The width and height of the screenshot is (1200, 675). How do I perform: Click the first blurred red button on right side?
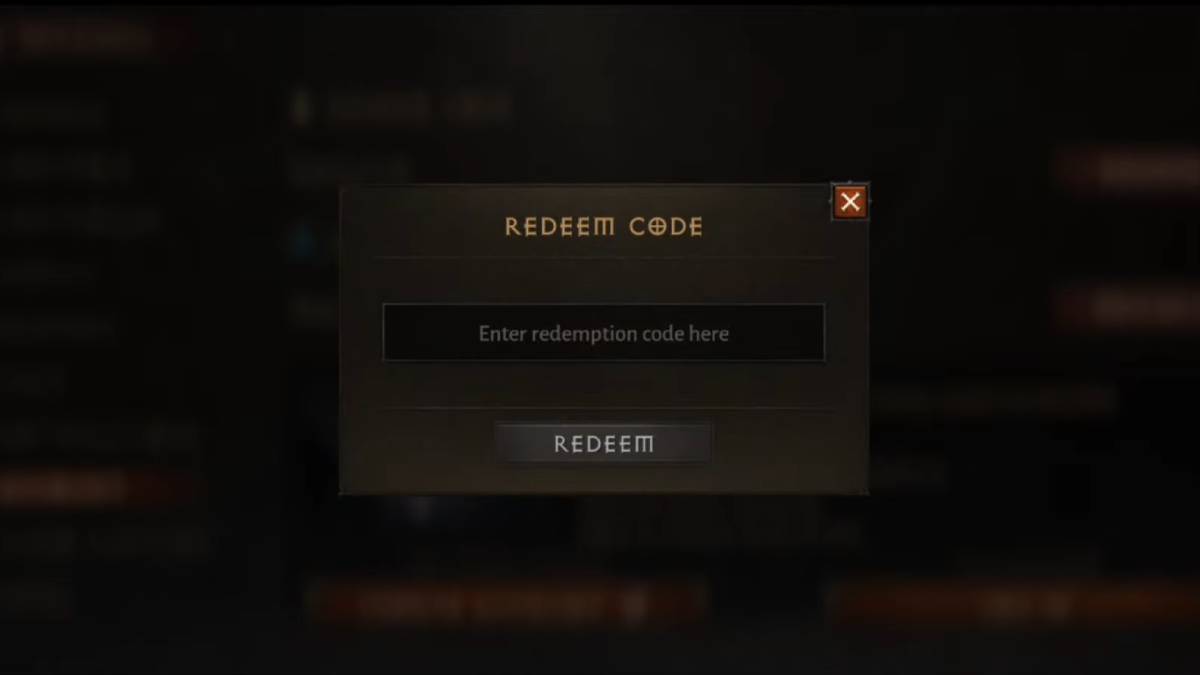[x=1130, y=170]
